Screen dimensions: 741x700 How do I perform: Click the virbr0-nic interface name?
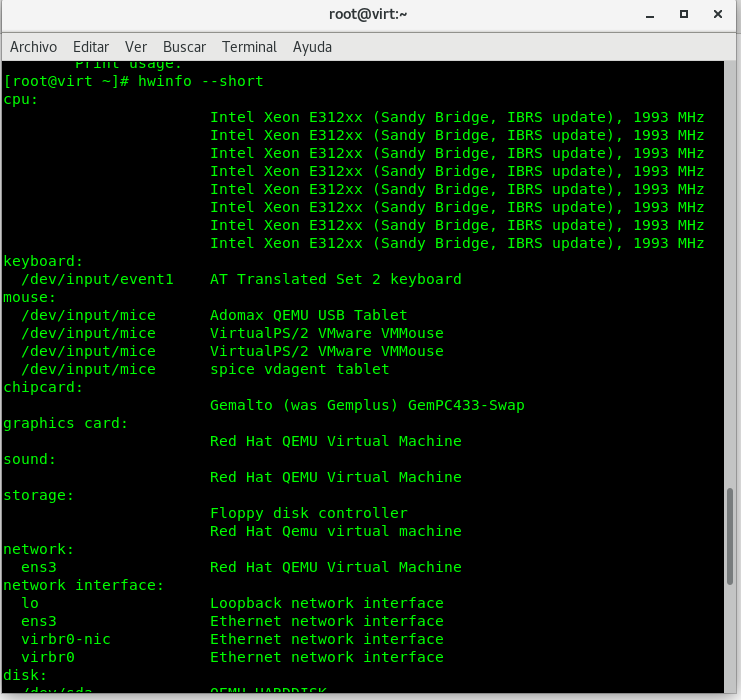[65, 639]
